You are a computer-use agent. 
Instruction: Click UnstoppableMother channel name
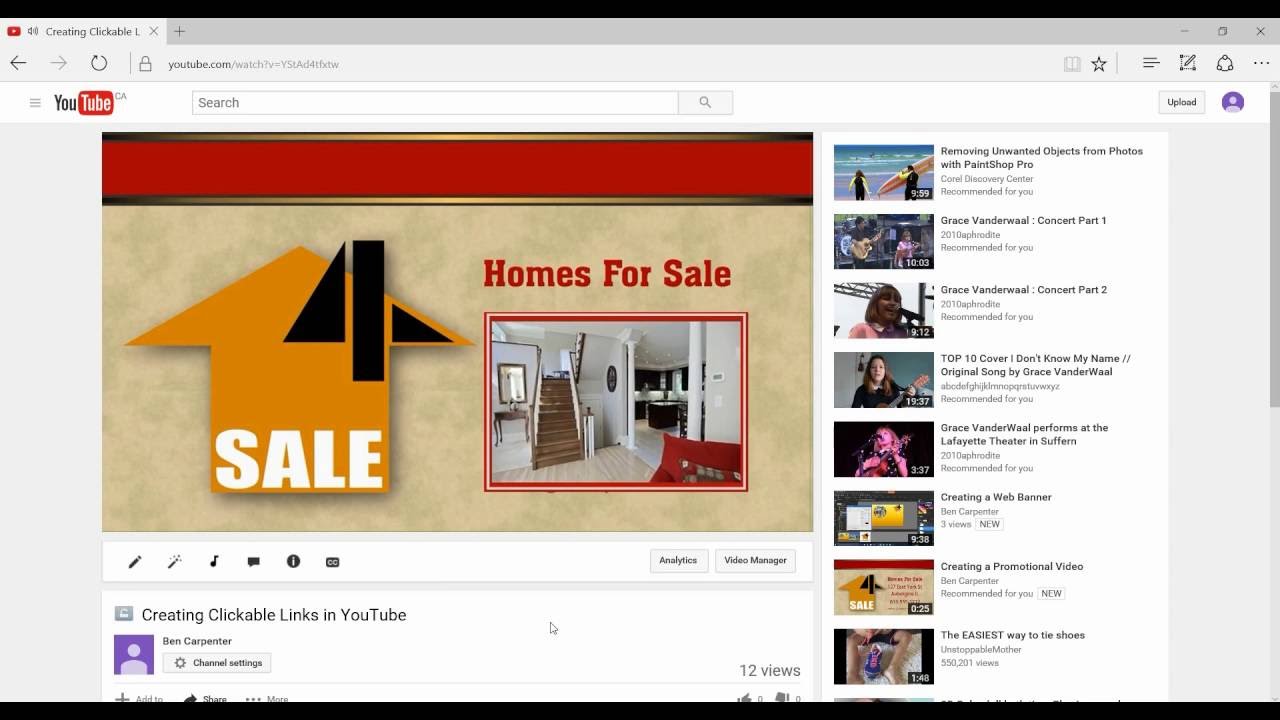pyautogui.click(x=981, y=649)
